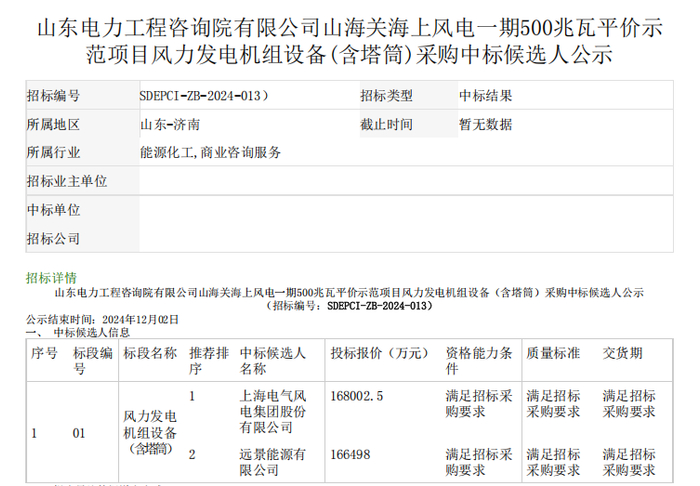Click the 中标候选人名称 column header
Screen dimensions: 700x486
point(272,361)
